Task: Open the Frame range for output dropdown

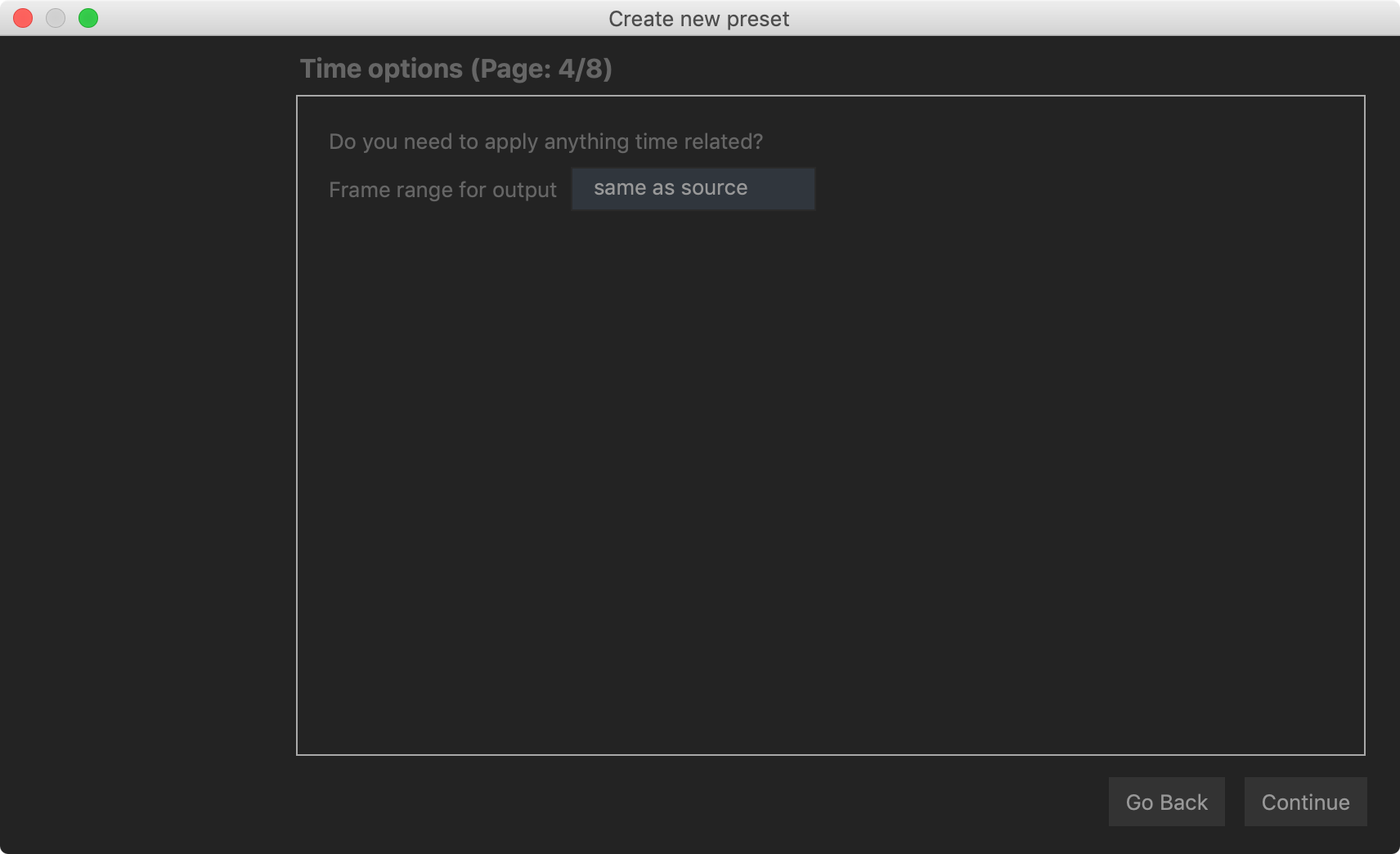Action: point(693,189)
